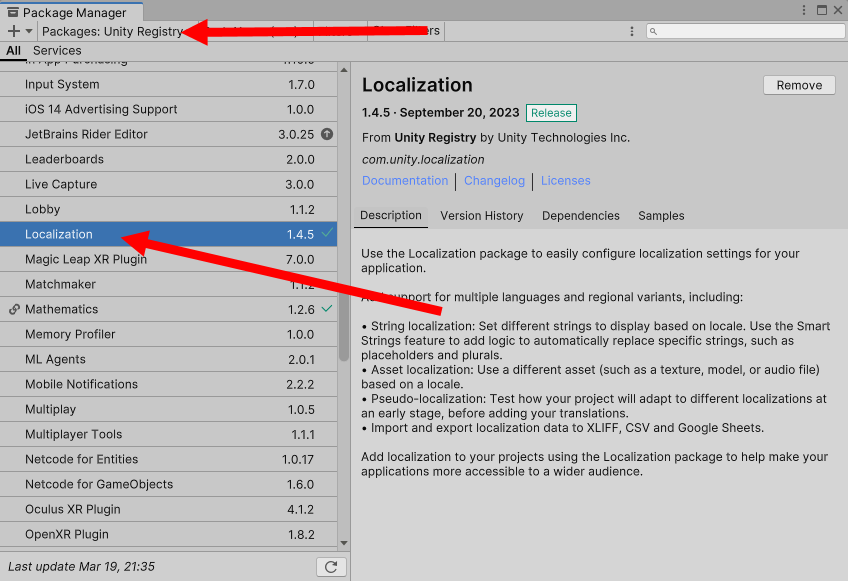
Task: Click the plus add package icon
Action: click(x=14, y=31)
